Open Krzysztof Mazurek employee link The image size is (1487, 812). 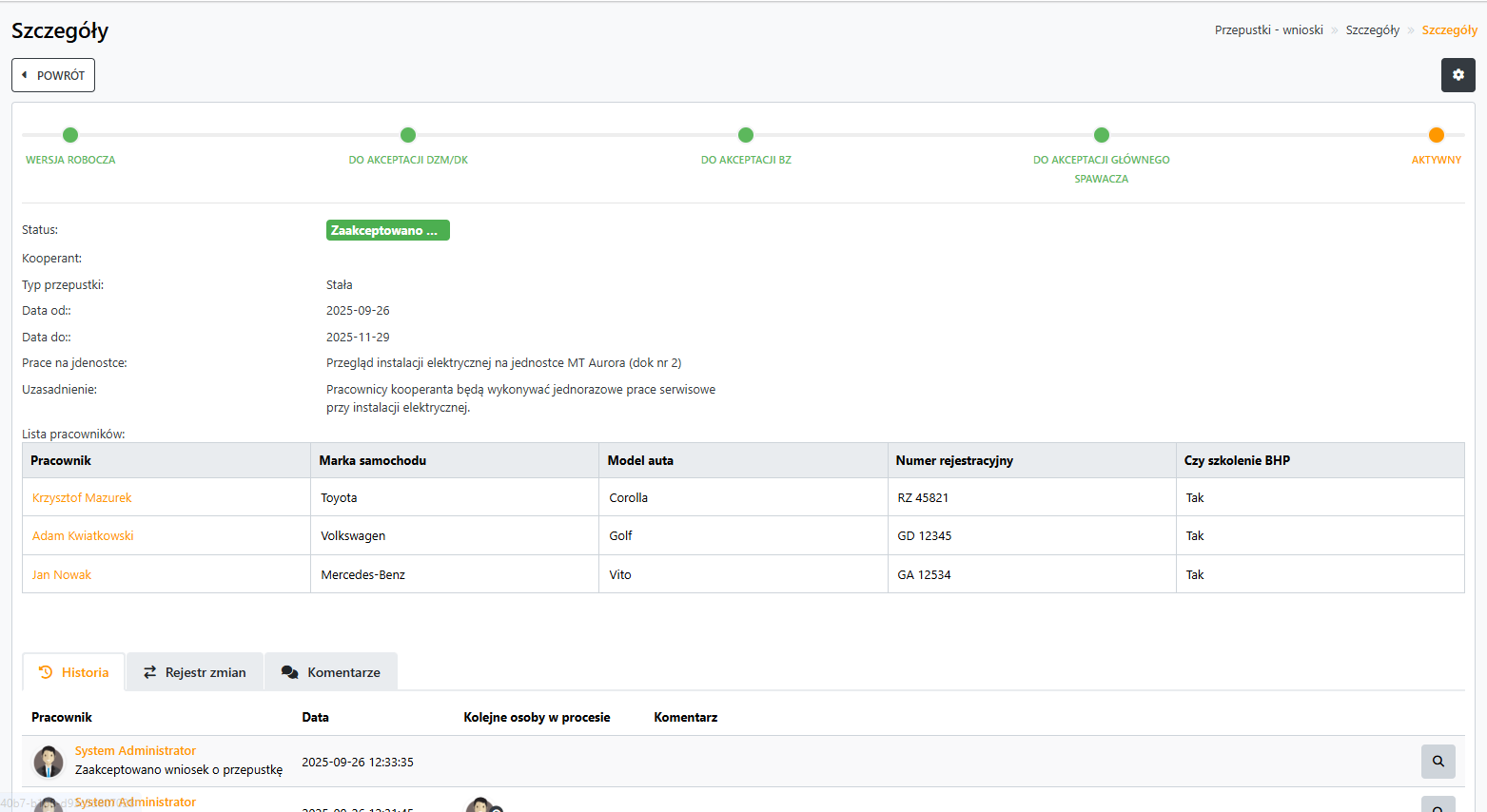coord(82,498)
